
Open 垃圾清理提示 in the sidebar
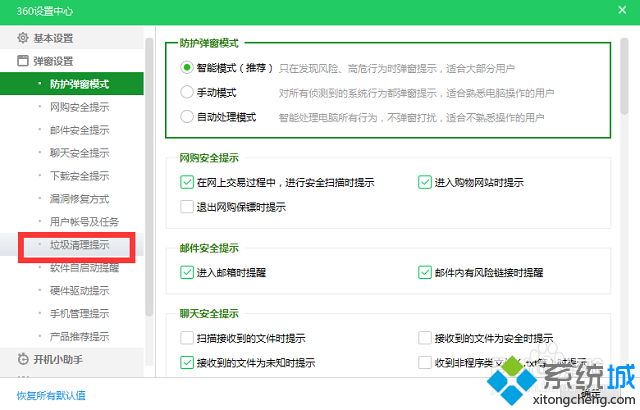coord(79,244)
